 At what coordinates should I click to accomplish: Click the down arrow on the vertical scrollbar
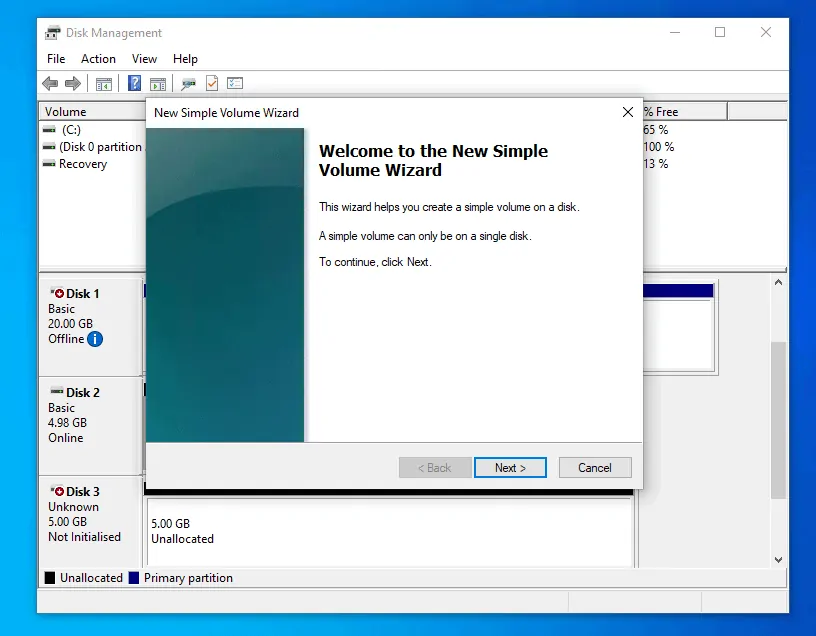pyautogui.click(x=779, y=560)
